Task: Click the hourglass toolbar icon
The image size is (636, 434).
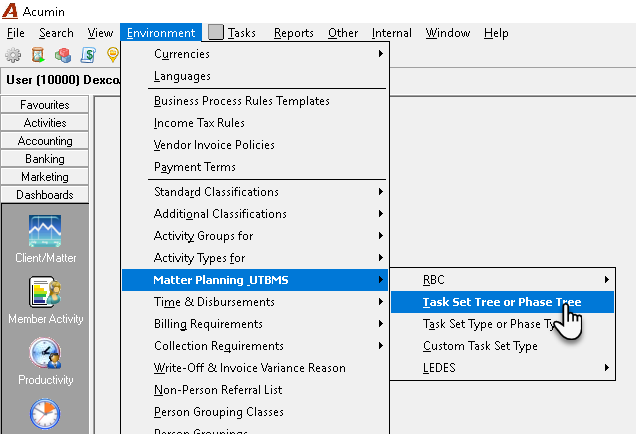Action: 38,55
